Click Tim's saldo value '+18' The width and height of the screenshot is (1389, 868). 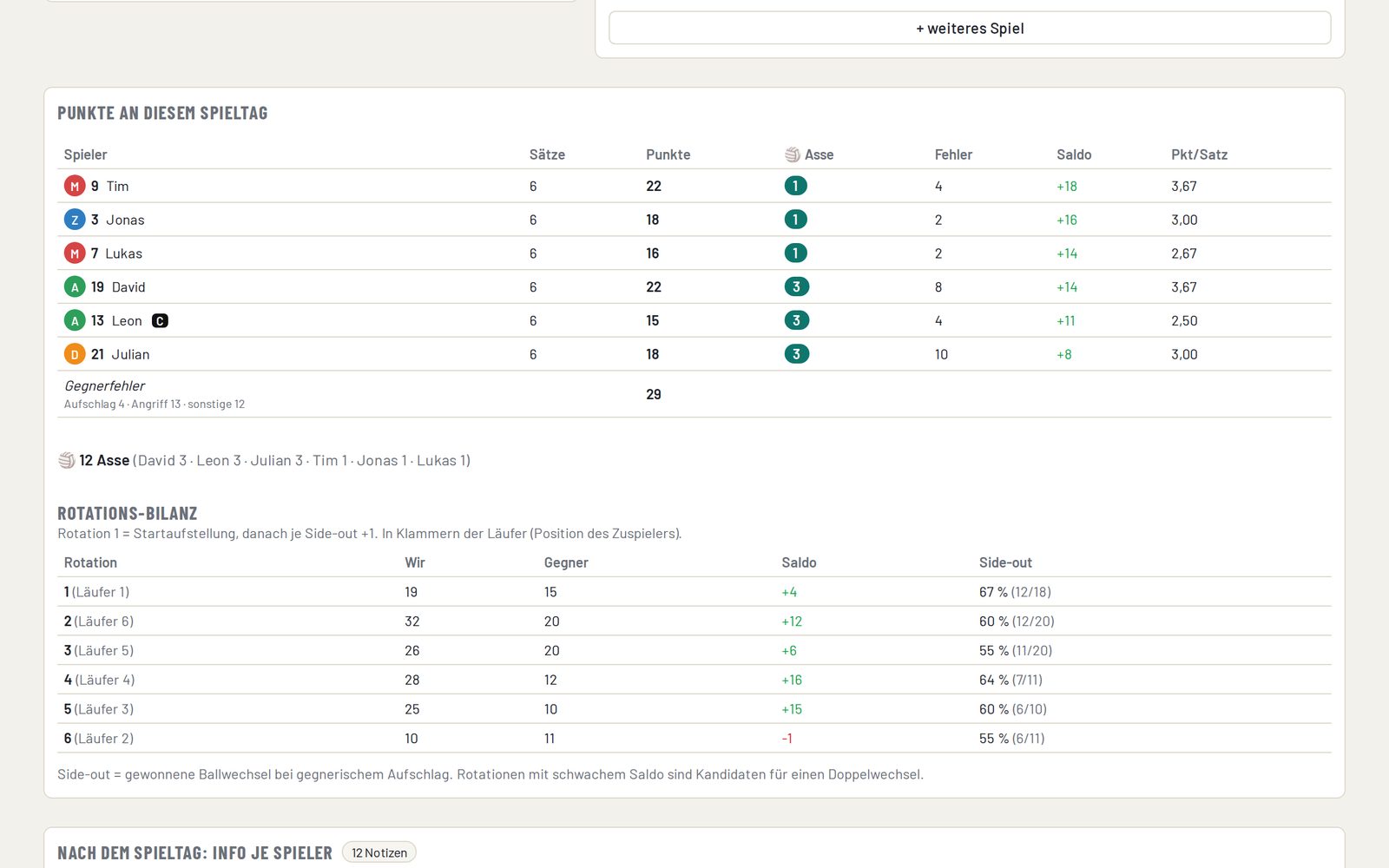[x=1067, y=186]
